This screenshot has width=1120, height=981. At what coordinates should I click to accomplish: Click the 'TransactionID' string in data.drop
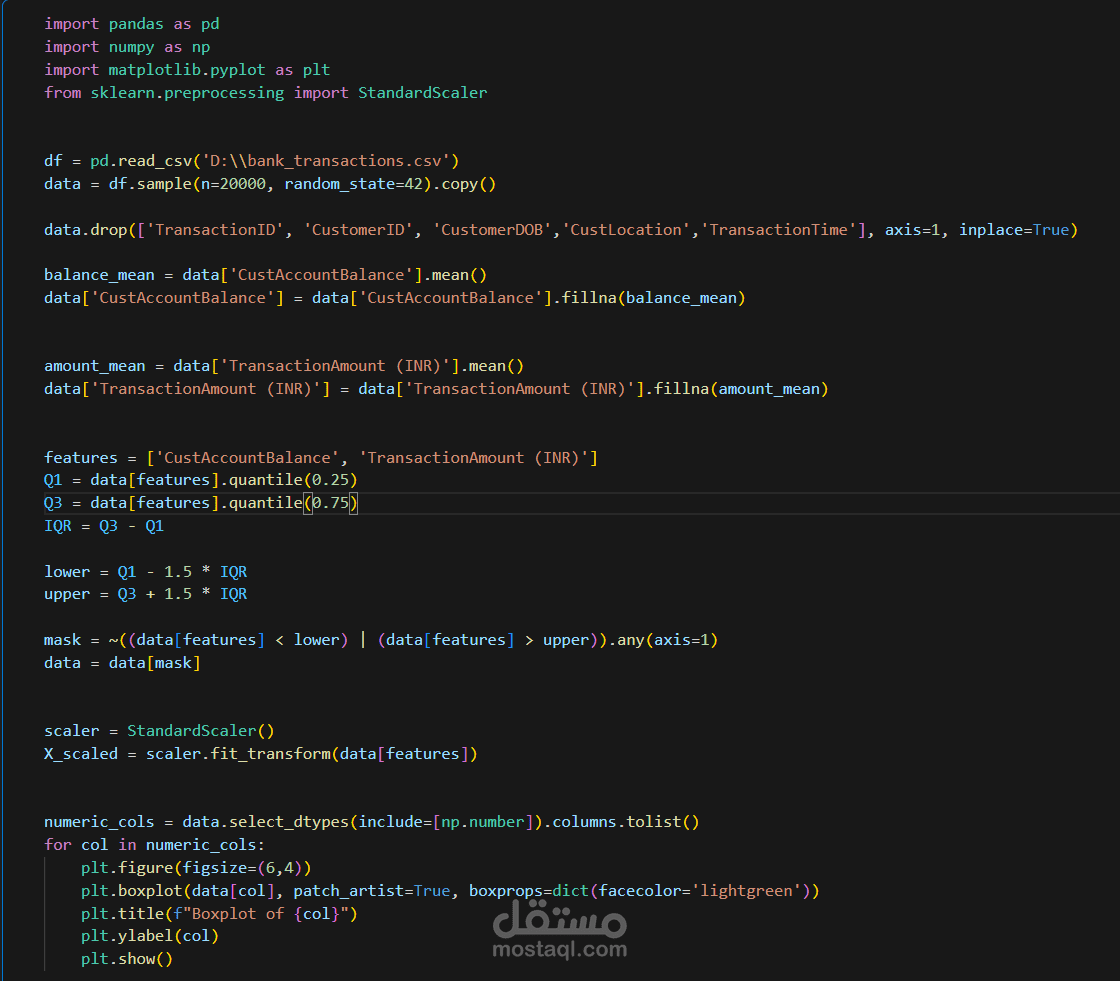[216, 229]
